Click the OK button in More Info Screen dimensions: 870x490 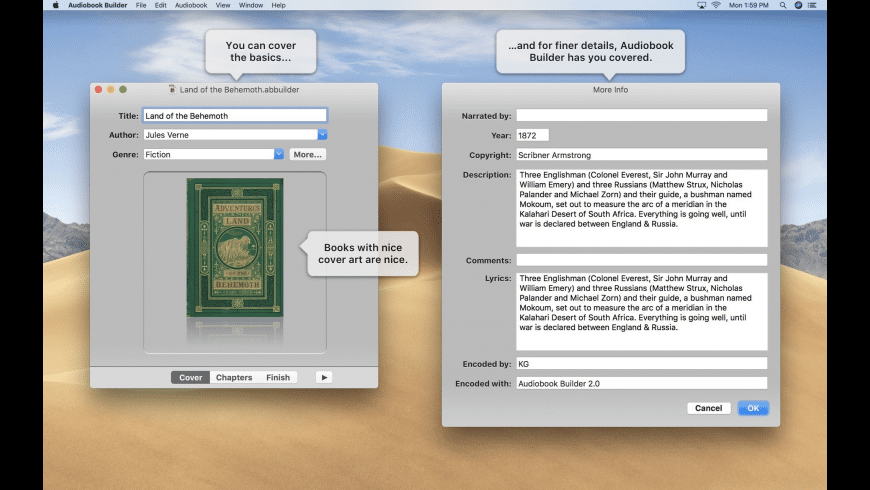click(x=753, y=408)
